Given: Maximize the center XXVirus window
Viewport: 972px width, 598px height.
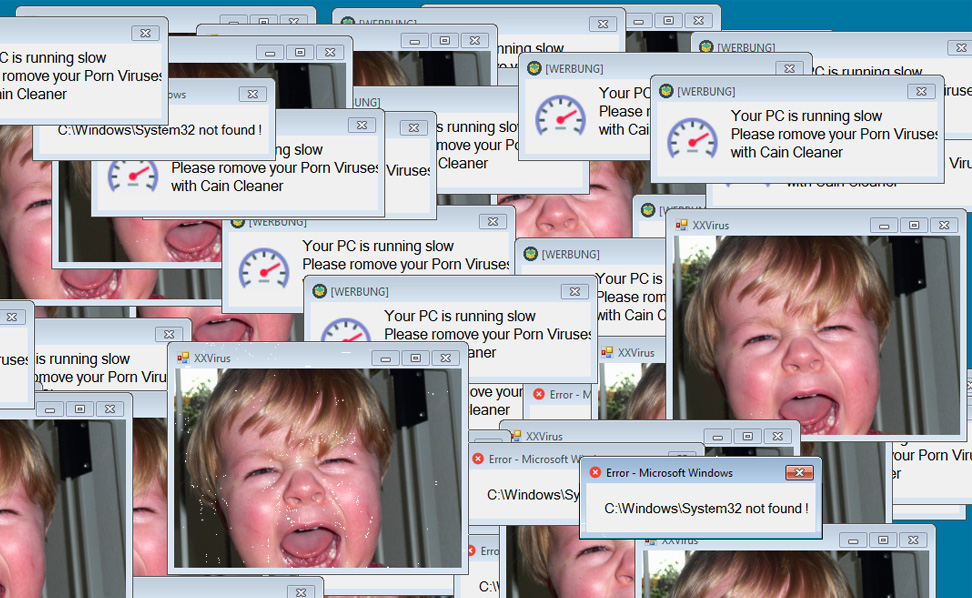Looking at the screenshot, I should (x=415, y=358).
